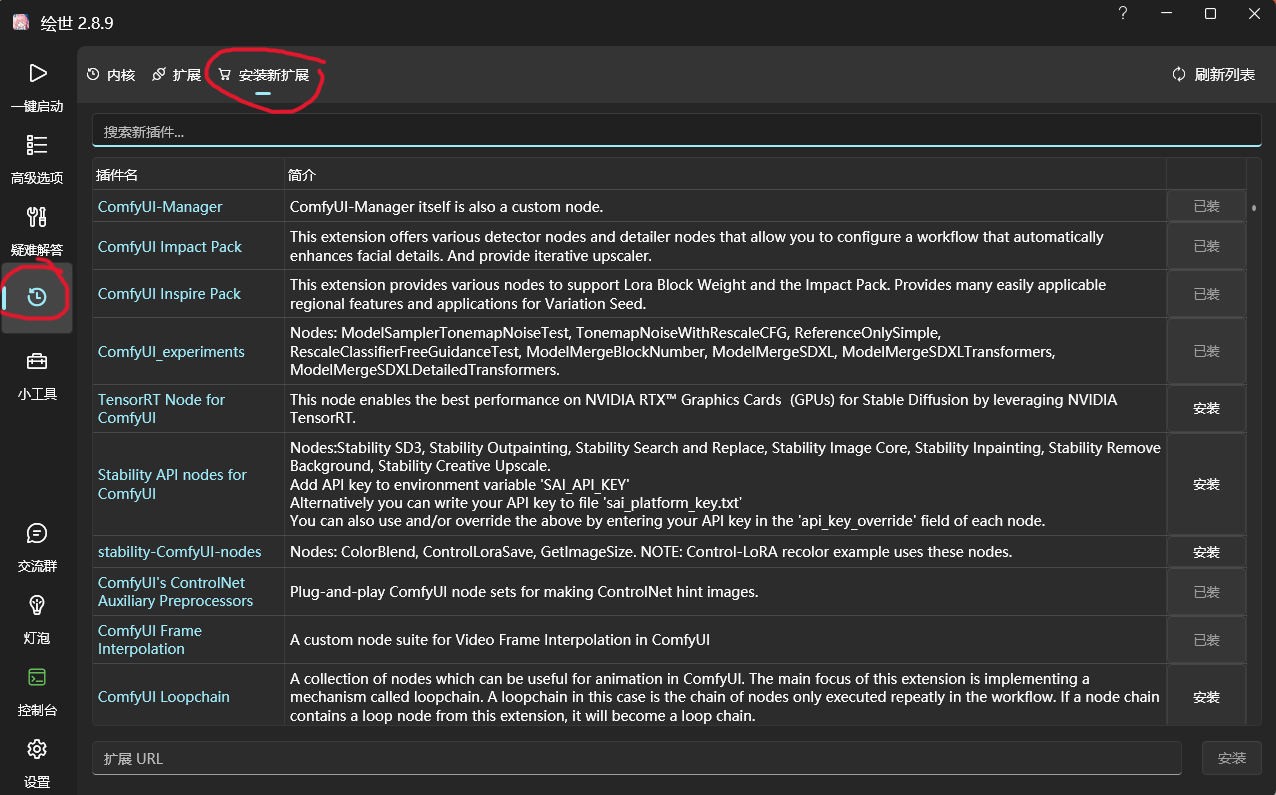Click 已装 button for ComfyUI-Manager

1206,206
